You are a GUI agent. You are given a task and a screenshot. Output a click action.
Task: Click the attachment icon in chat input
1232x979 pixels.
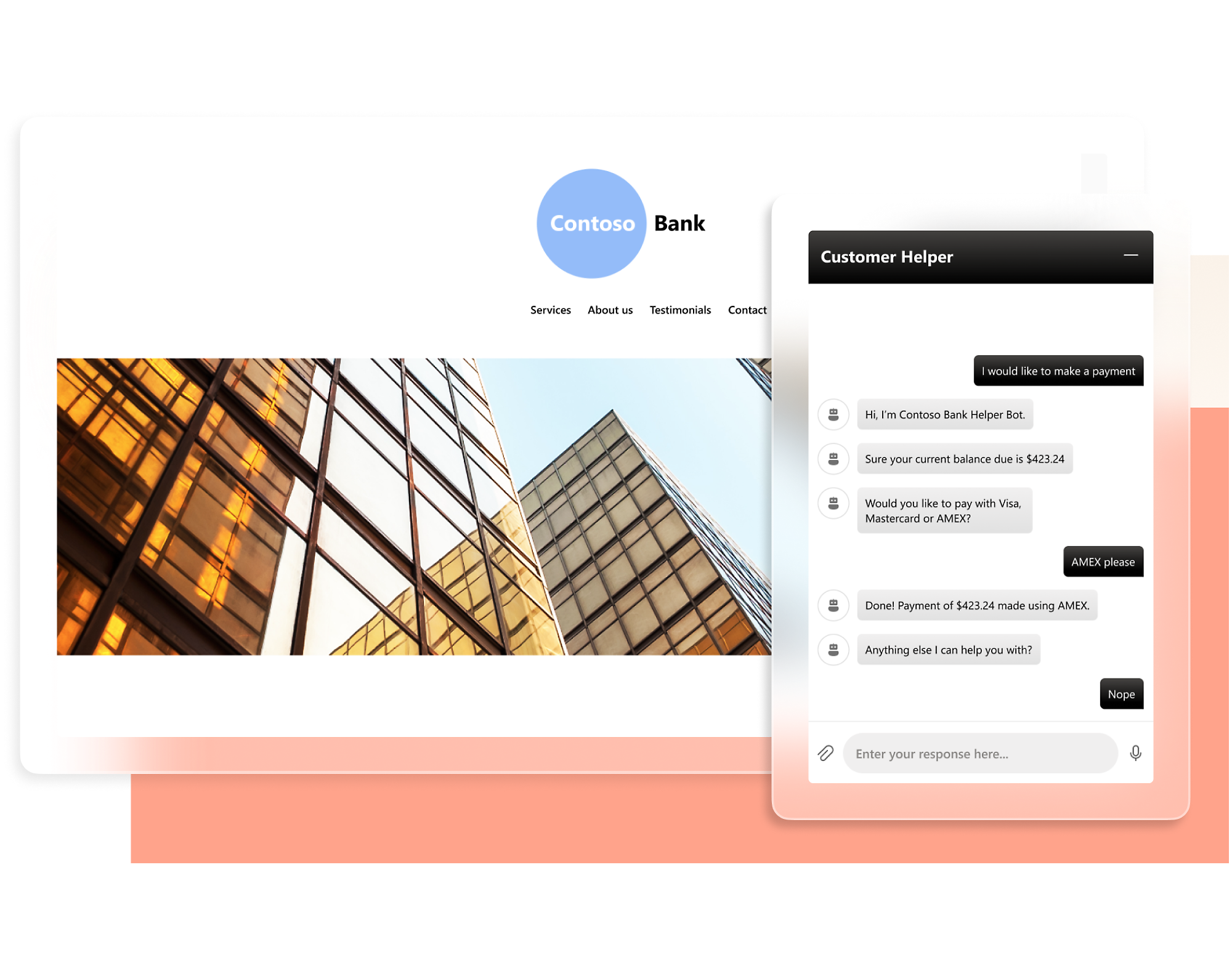[x=821, y=754]
